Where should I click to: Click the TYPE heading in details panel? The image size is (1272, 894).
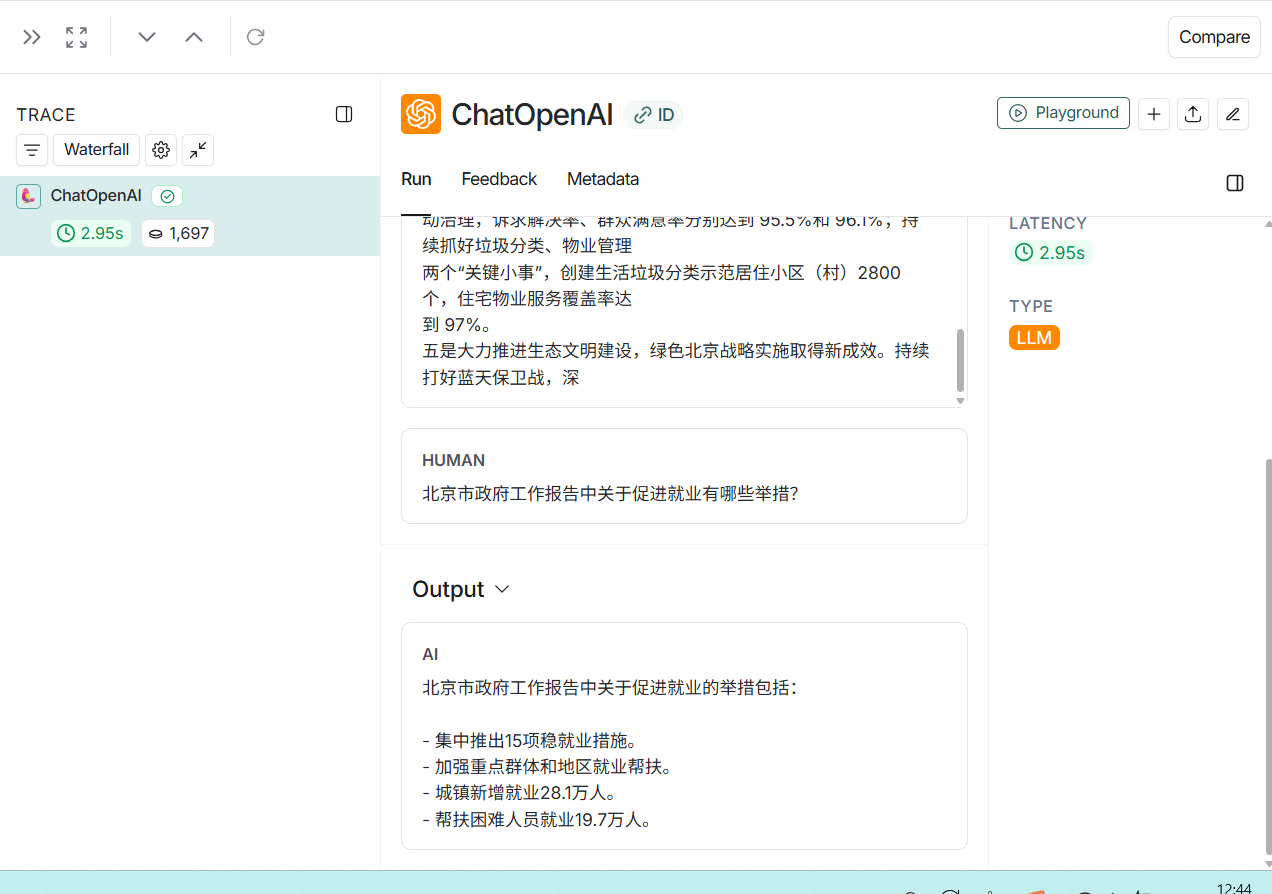1031,306
